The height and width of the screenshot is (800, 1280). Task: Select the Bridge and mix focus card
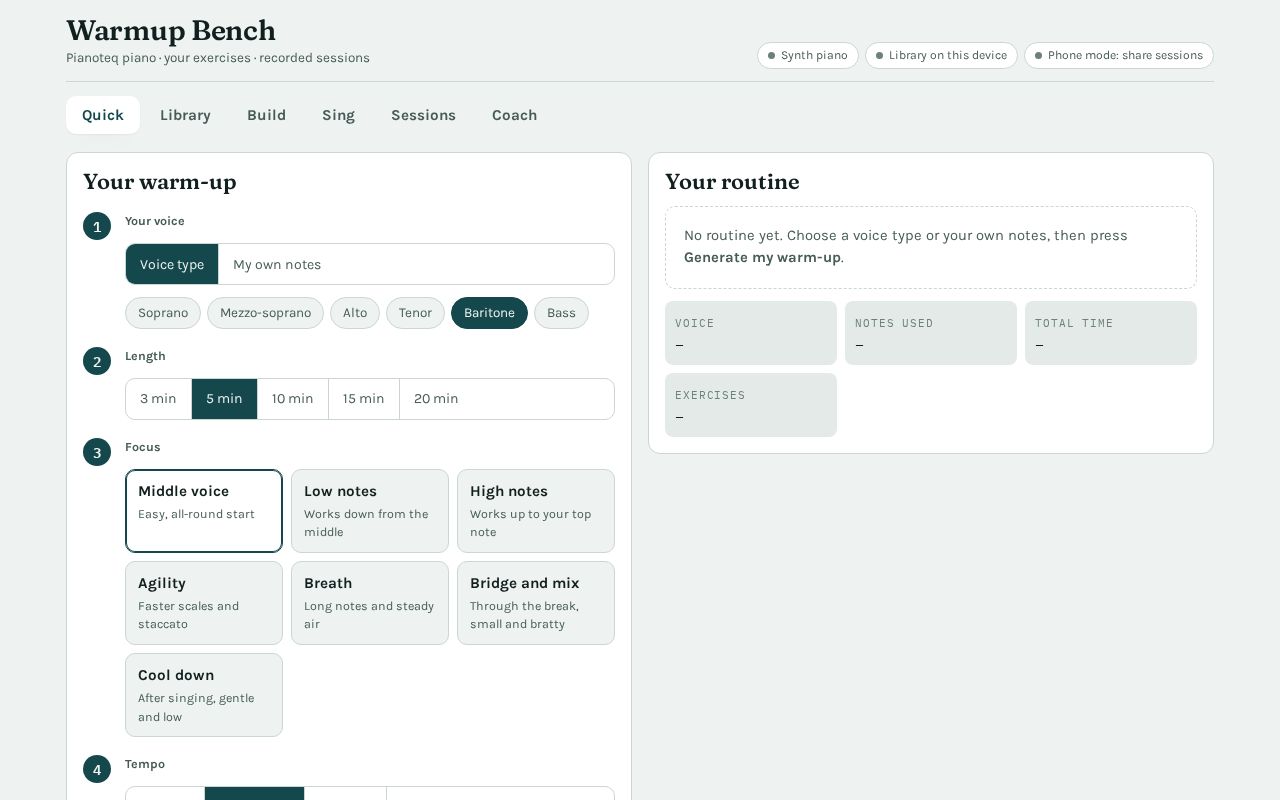click(x=536, y=603)
